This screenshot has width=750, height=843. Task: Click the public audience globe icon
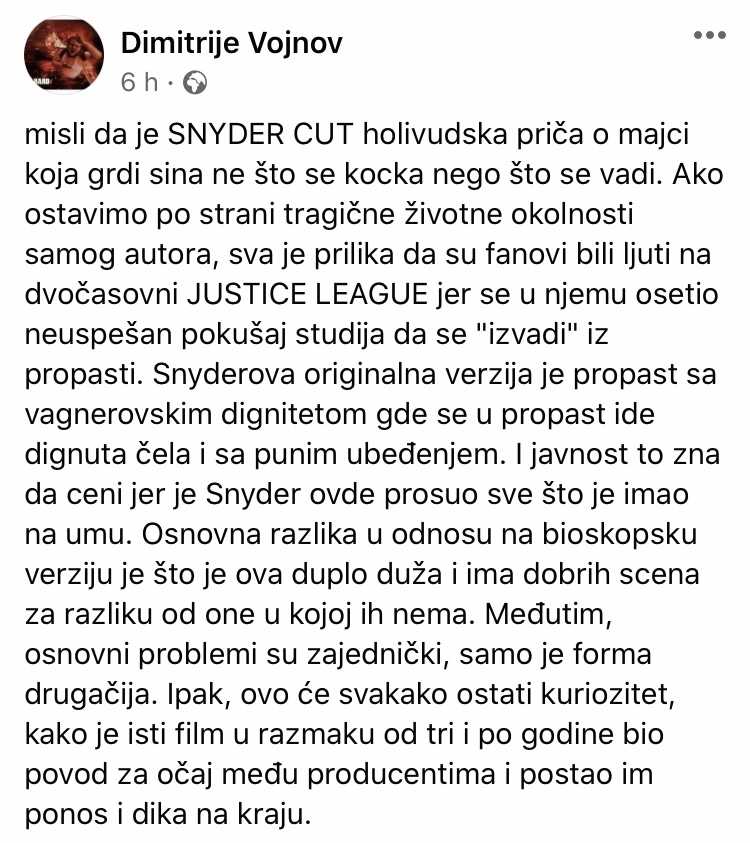coord(195,83)
